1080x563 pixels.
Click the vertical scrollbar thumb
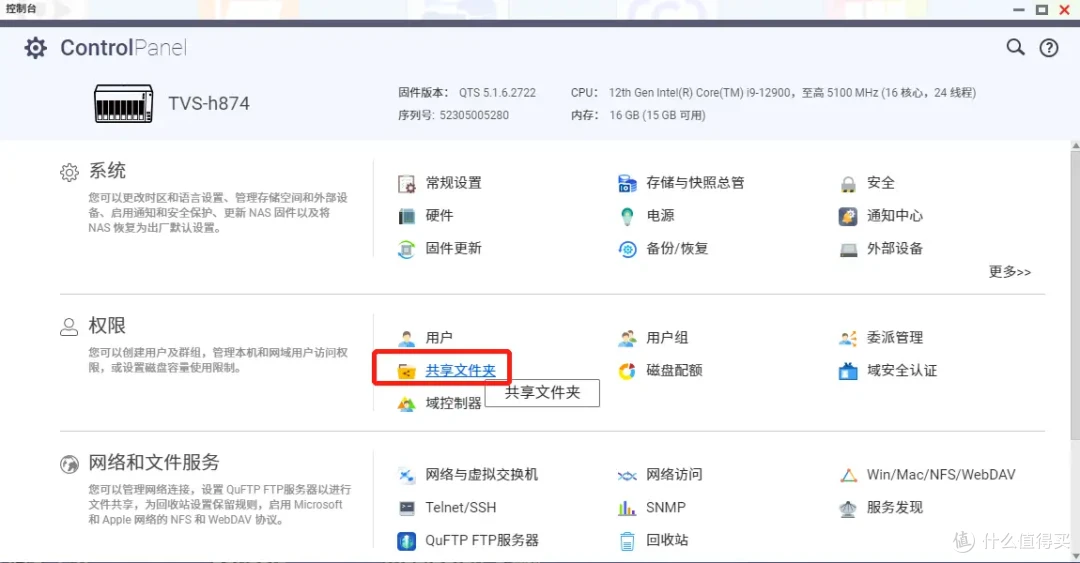click(x=1075, y=295)
